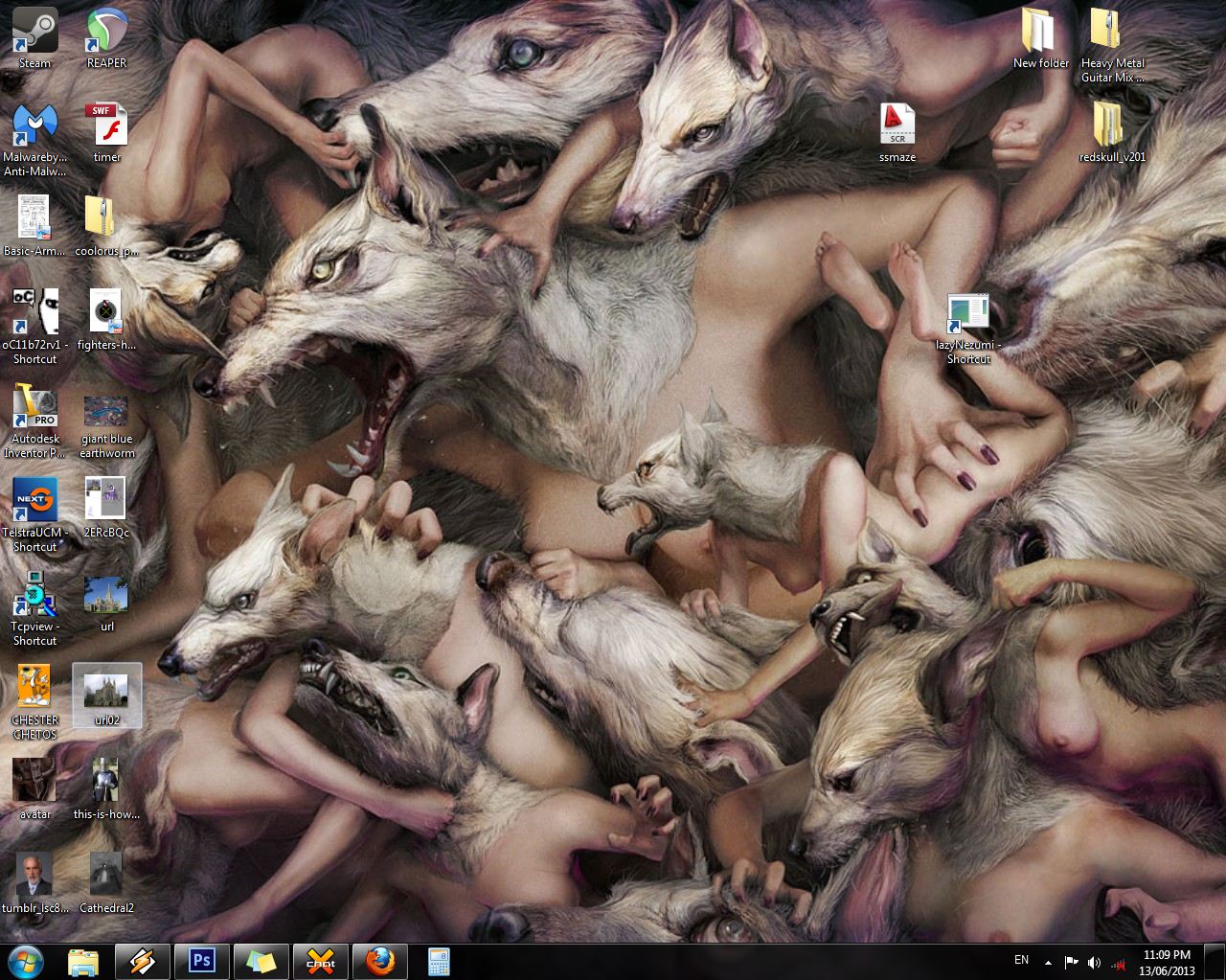The image size is (1226, 980).
Task: Show hidden system tray icons
Action: point(1048,962)
